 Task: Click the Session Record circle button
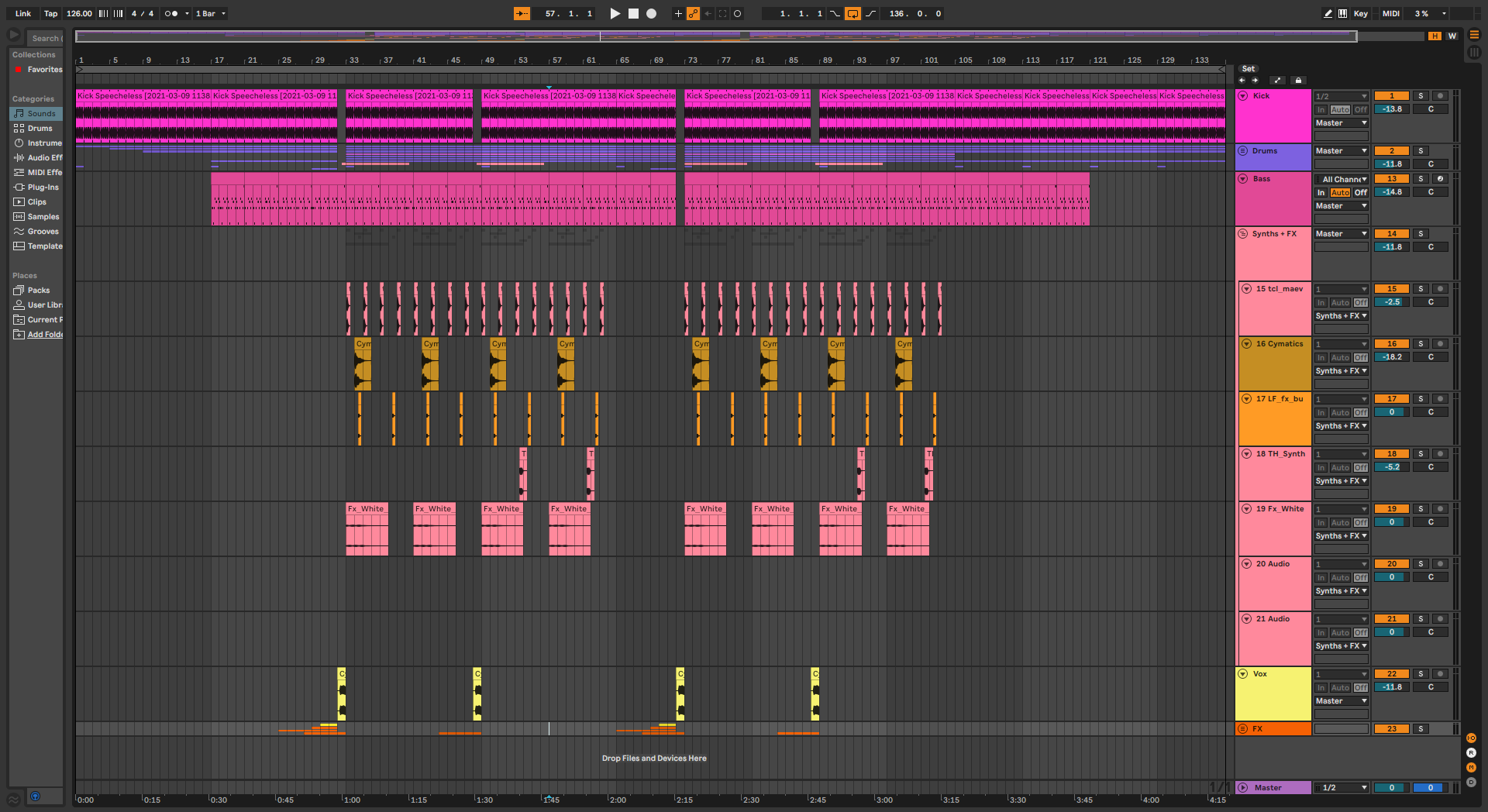pos(738,13)
